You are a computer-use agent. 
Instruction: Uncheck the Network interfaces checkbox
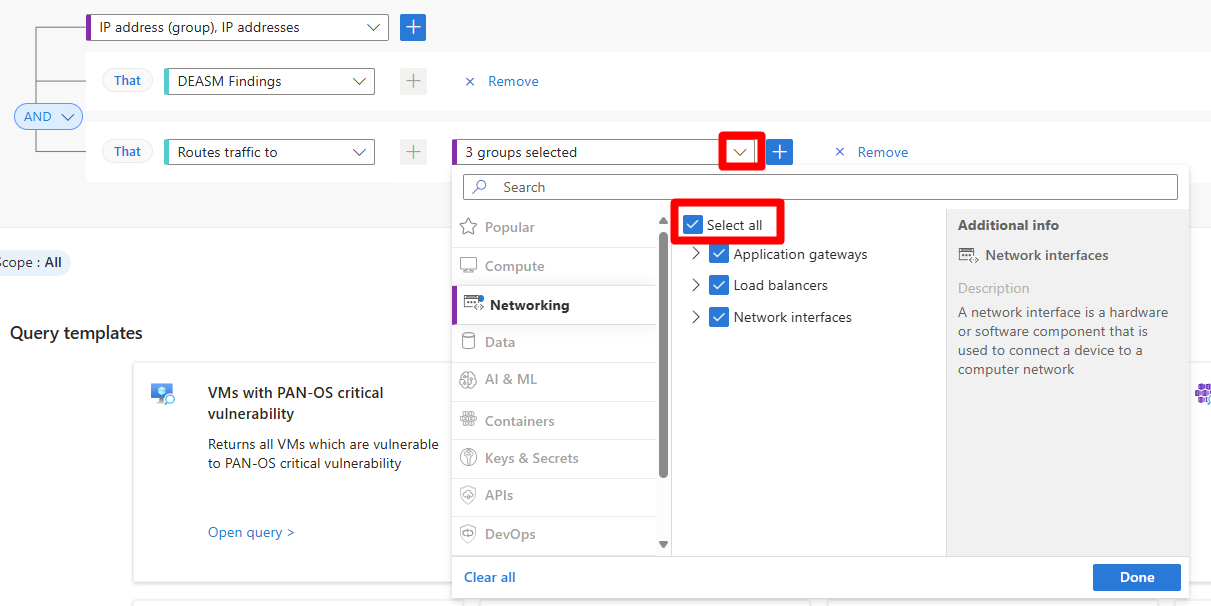tap(719, 317)
